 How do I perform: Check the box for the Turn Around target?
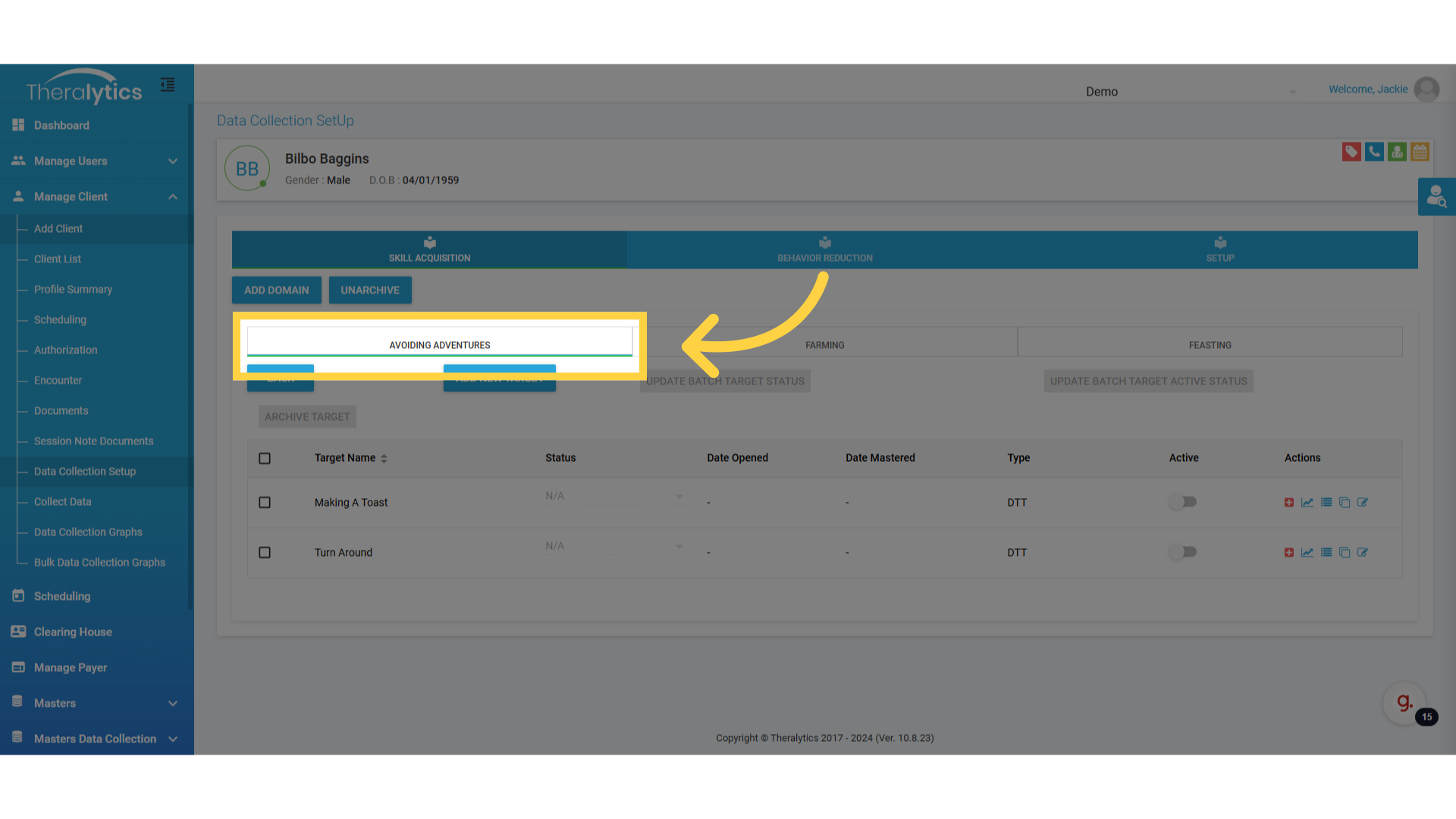(265, 553)
